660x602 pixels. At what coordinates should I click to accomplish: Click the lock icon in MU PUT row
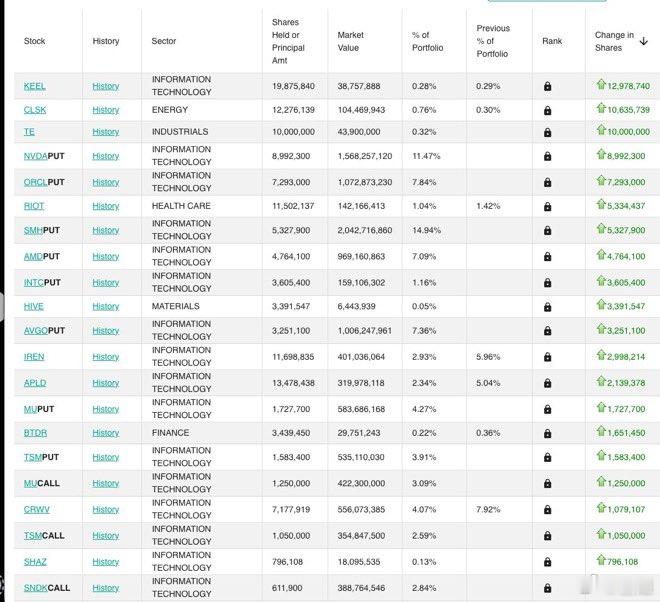(x=547, y=409)
